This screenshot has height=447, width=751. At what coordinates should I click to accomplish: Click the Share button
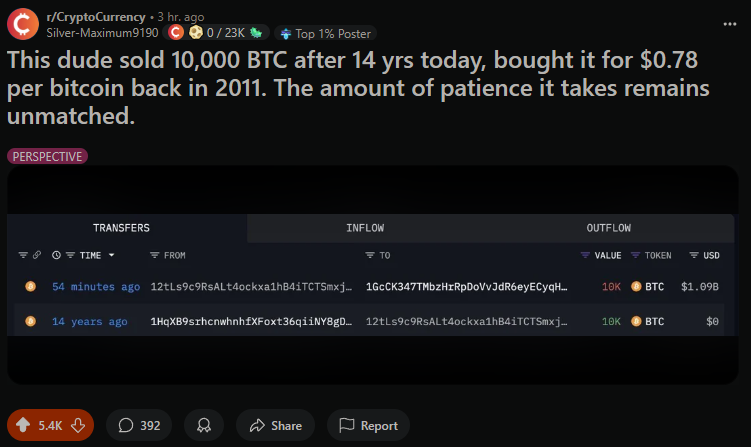pyautogui.click(x=275, y=425)
